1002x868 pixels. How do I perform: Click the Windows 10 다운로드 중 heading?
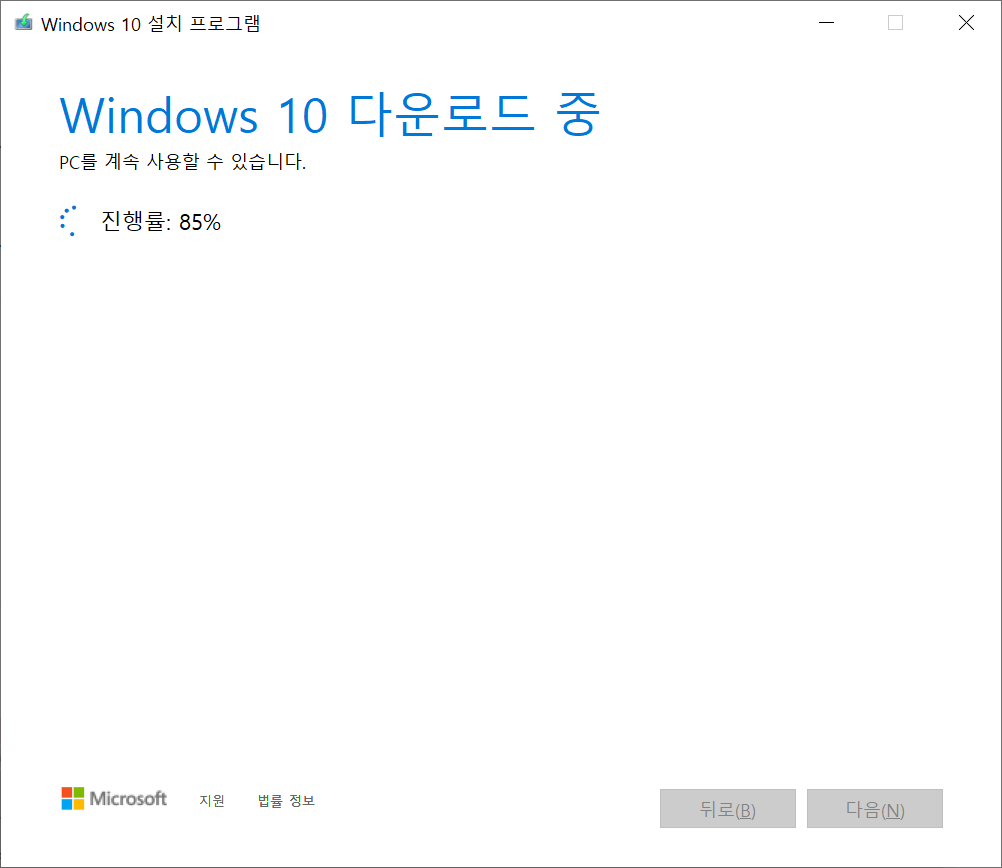point(330,115)
